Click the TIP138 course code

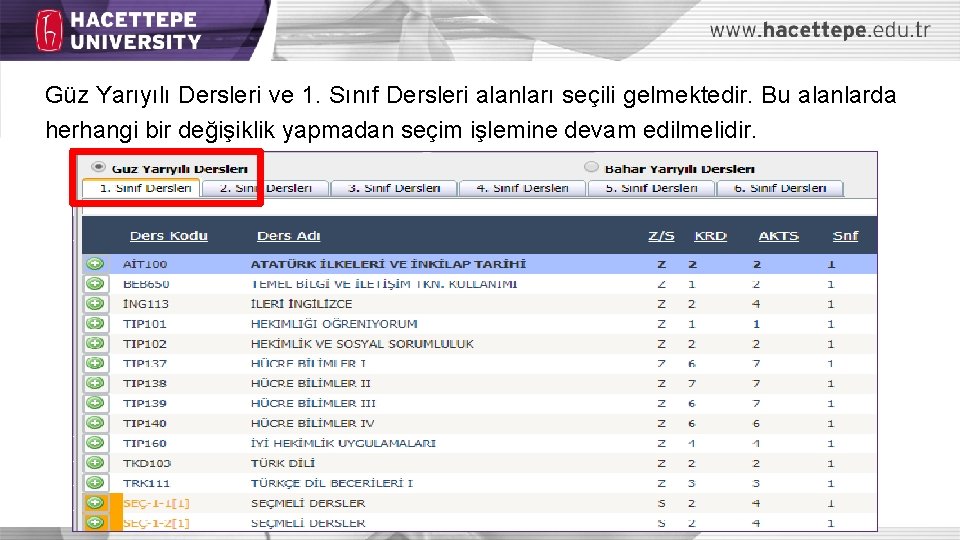[x=144, y=383]
